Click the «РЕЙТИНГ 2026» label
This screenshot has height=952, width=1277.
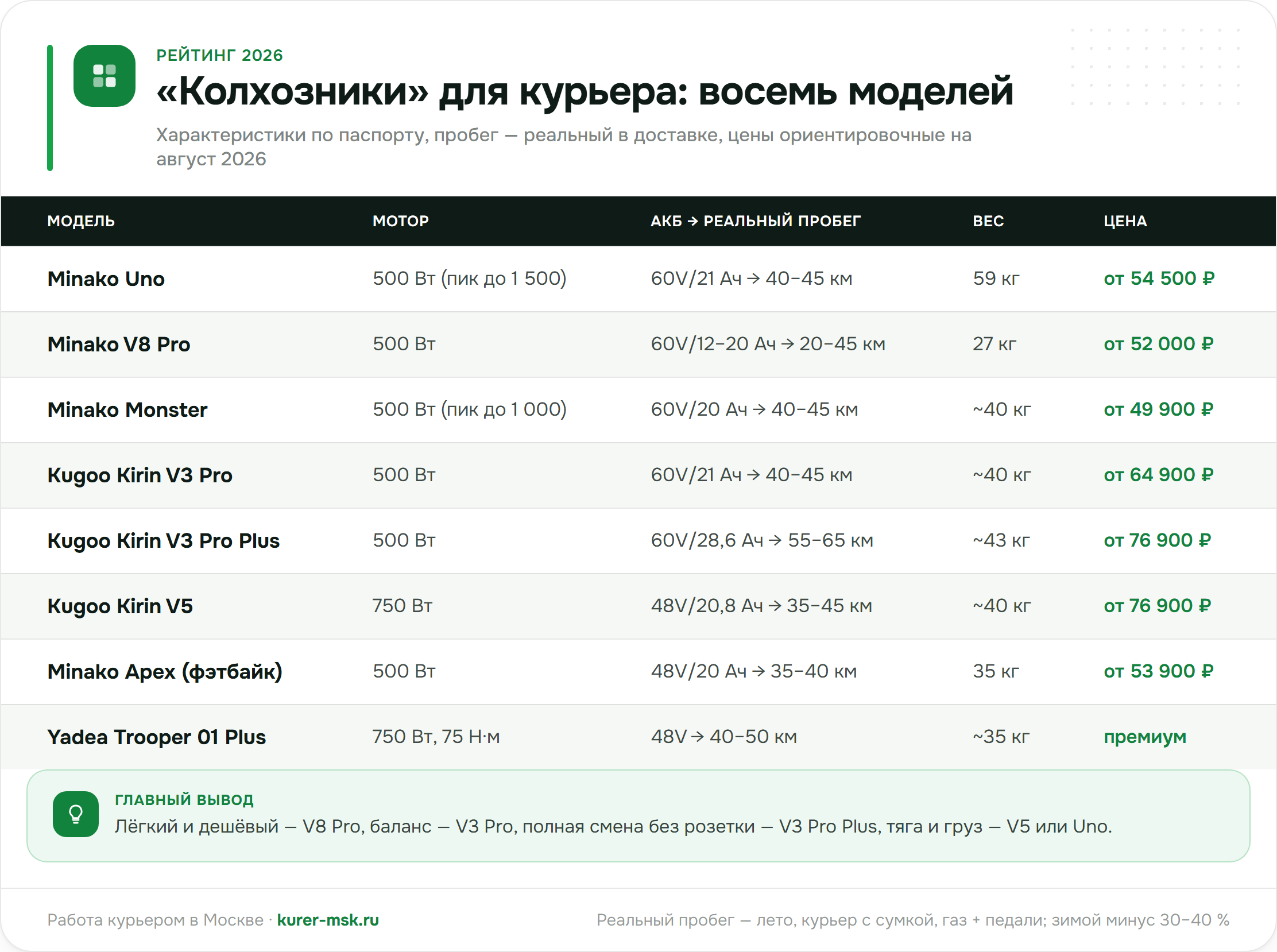point(219,55)
